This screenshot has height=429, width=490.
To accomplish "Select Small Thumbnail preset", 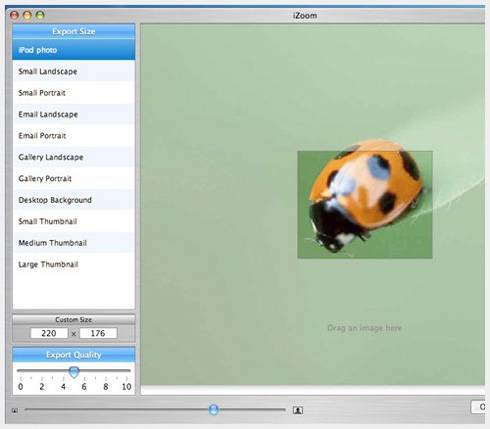I will pos(74,221).
